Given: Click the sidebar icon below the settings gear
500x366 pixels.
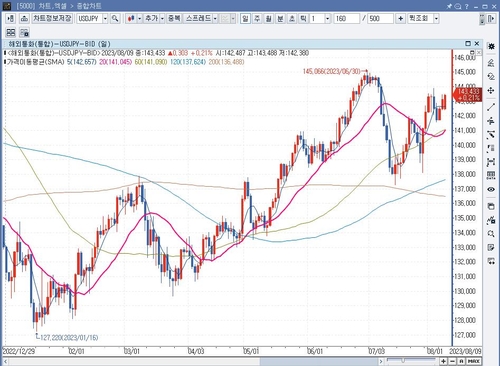Looking at the screenshot, I should [x=491, y=63].
